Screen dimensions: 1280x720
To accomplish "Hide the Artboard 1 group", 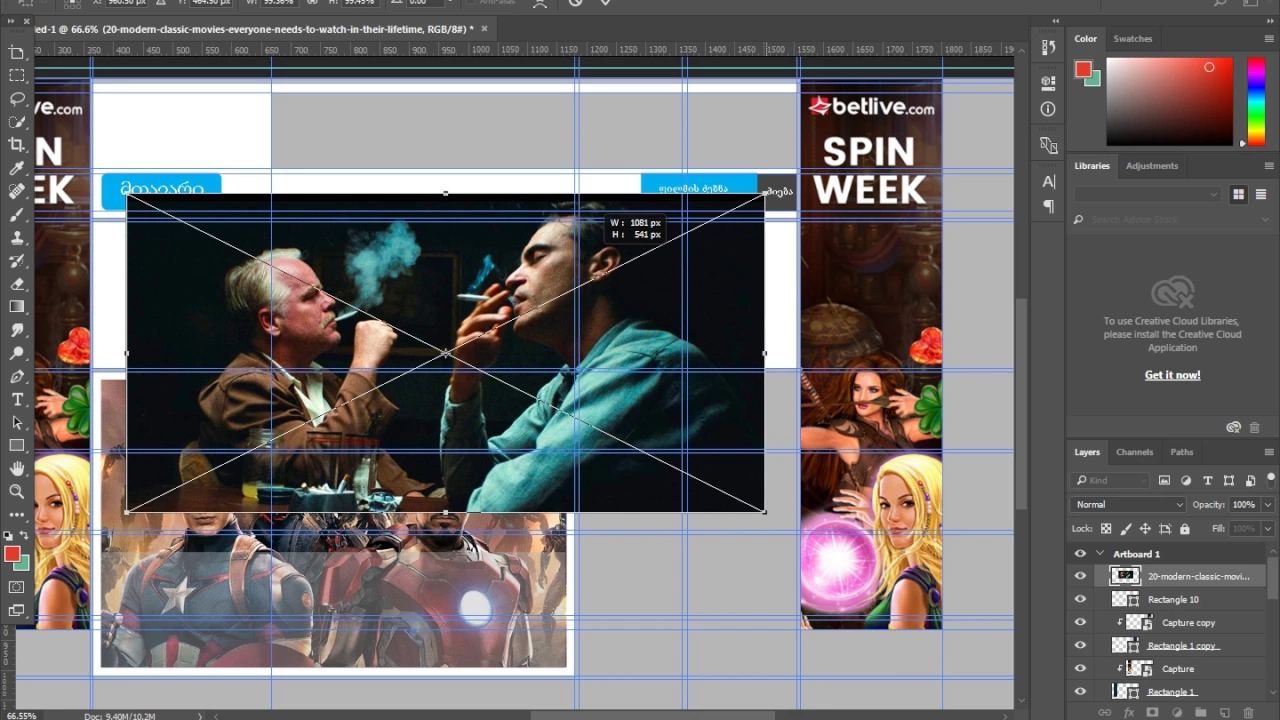I will pyautogui.click(x=1080, y=554).
